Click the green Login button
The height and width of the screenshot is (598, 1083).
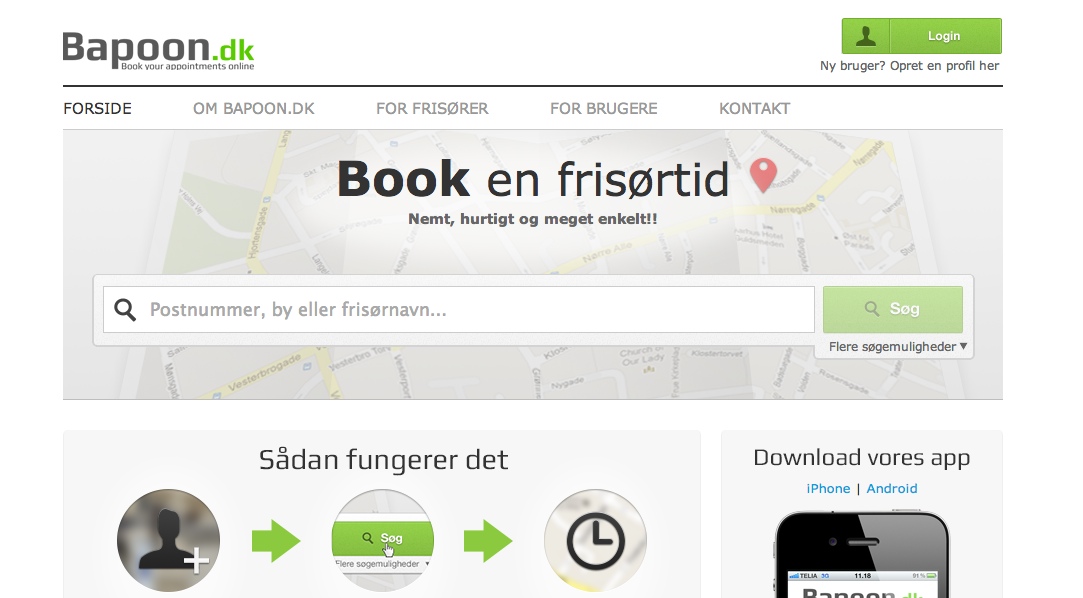click(921, 36)
